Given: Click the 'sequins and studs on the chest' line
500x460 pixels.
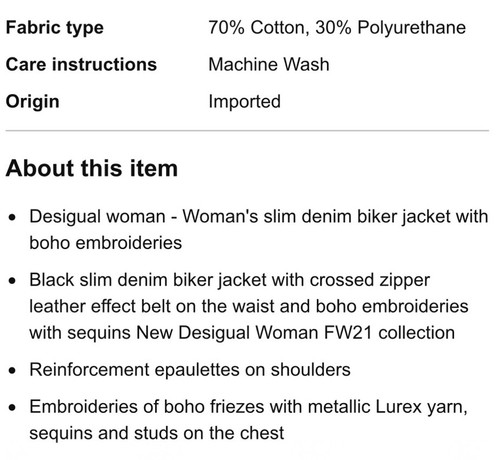Looking at the screenshot, I should tap(157, 433).
